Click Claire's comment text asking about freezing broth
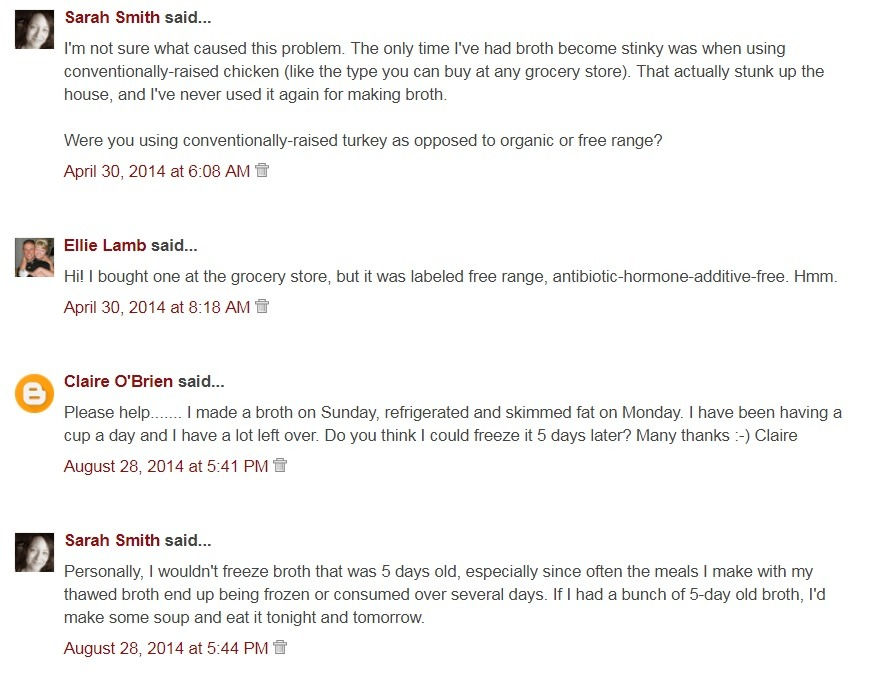878x676 pixels. 452,424
